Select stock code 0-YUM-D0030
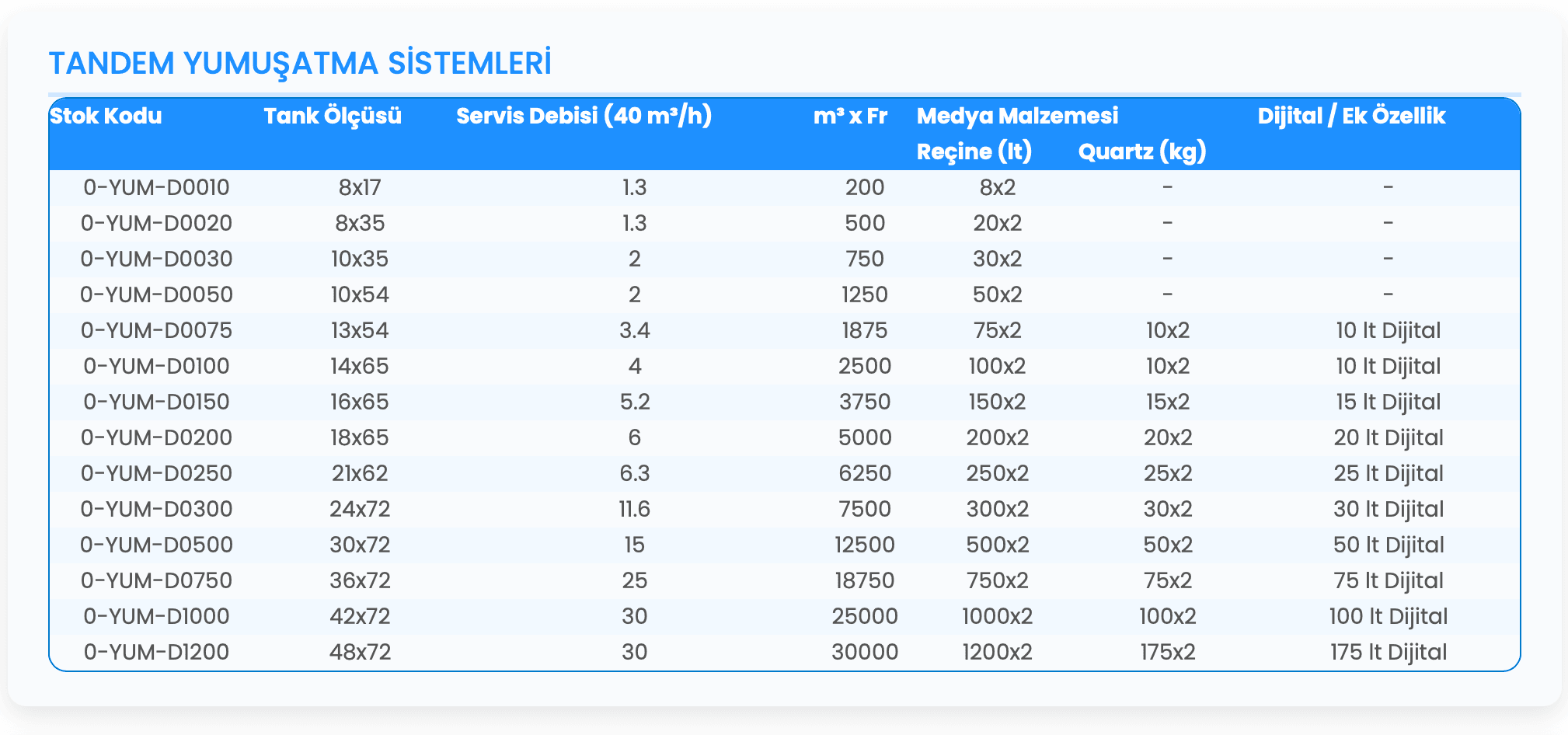The width and height of the screenshot is (1568, 735). coord(156,259)
